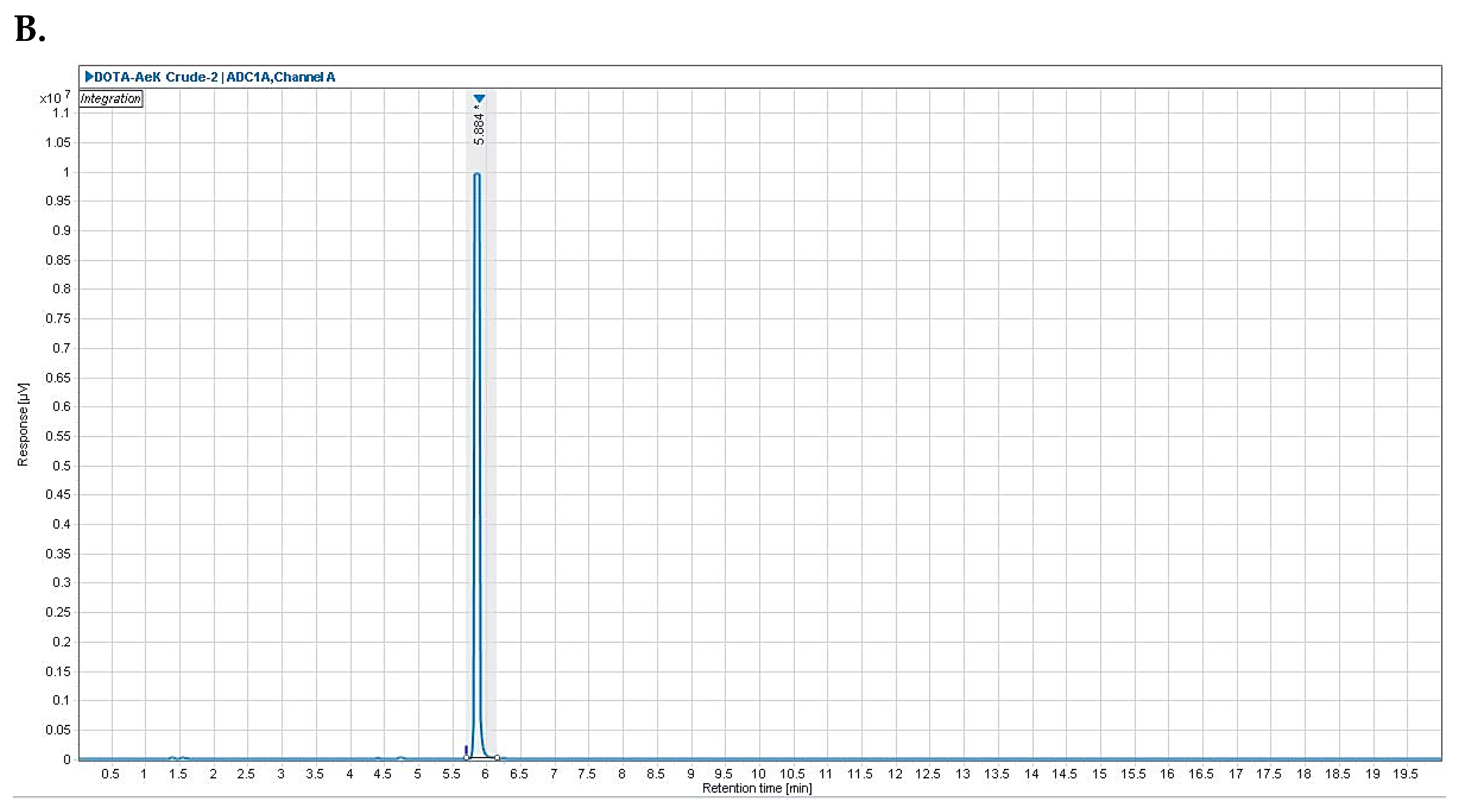Select the blue peak marker triangle
Image resolution: width=1461 pixels, height=812 pixels.
click(x=479, y=99)
